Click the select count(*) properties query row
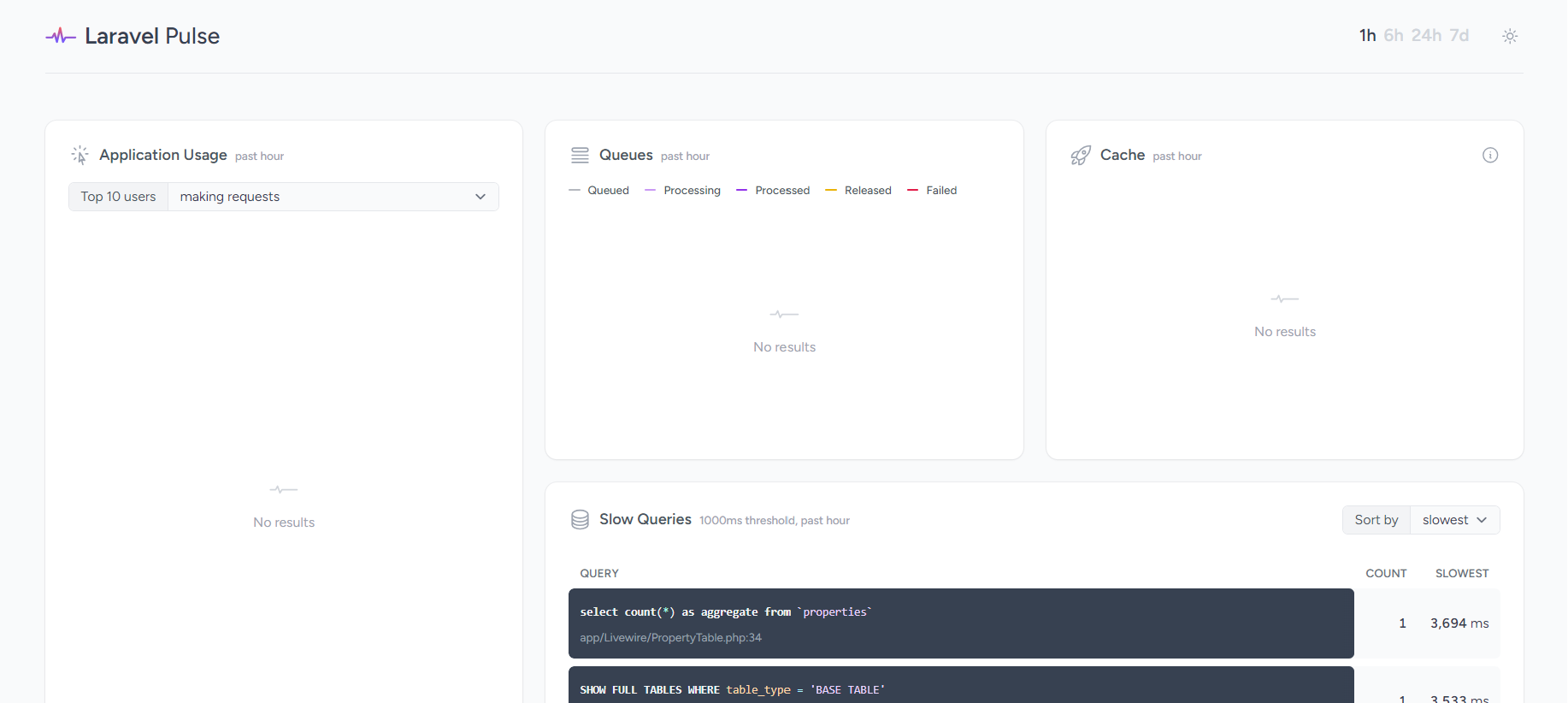 point(960,623)
